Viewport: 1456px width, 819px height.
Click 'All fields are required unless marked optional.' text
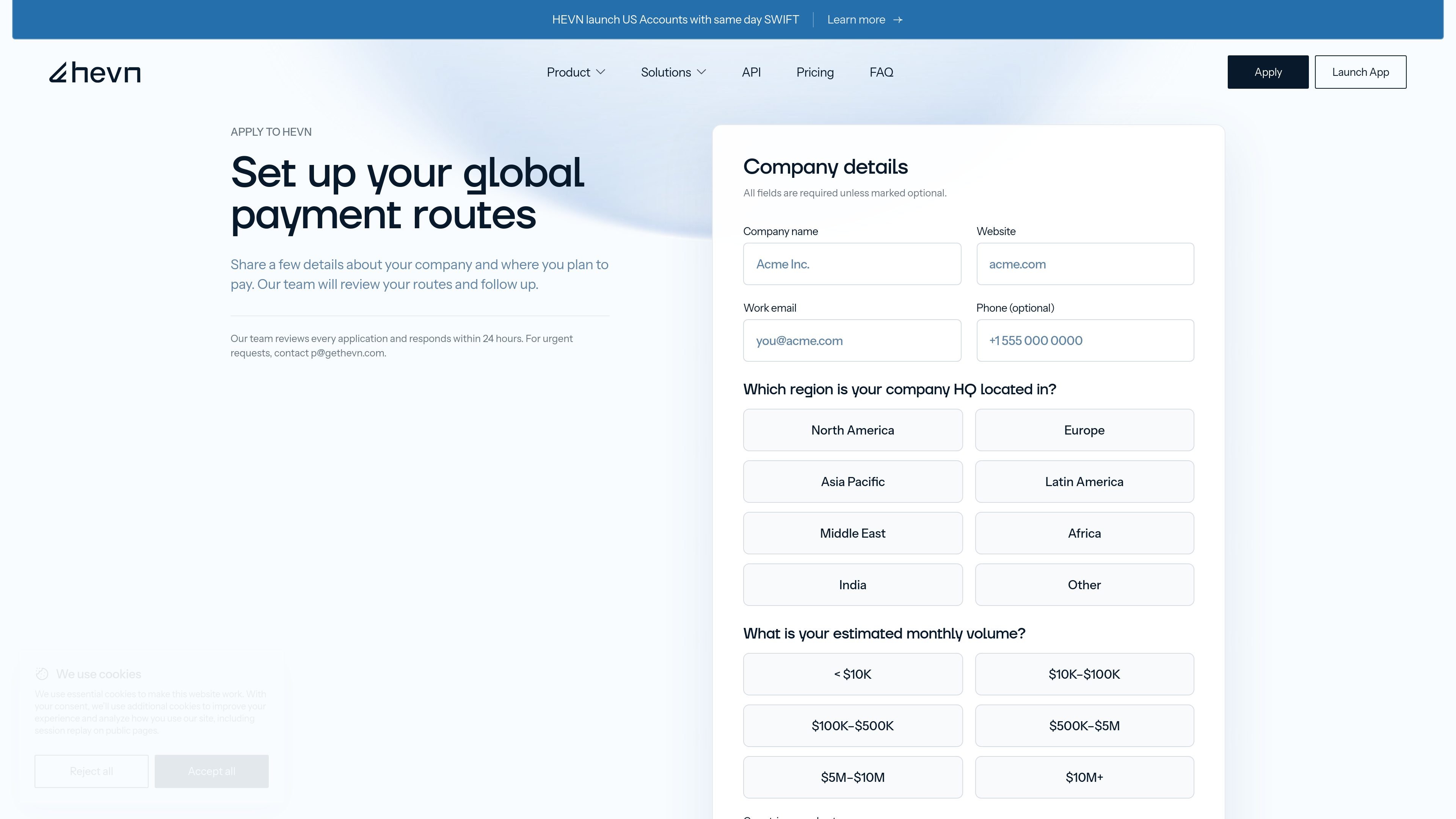coord(844,193)
